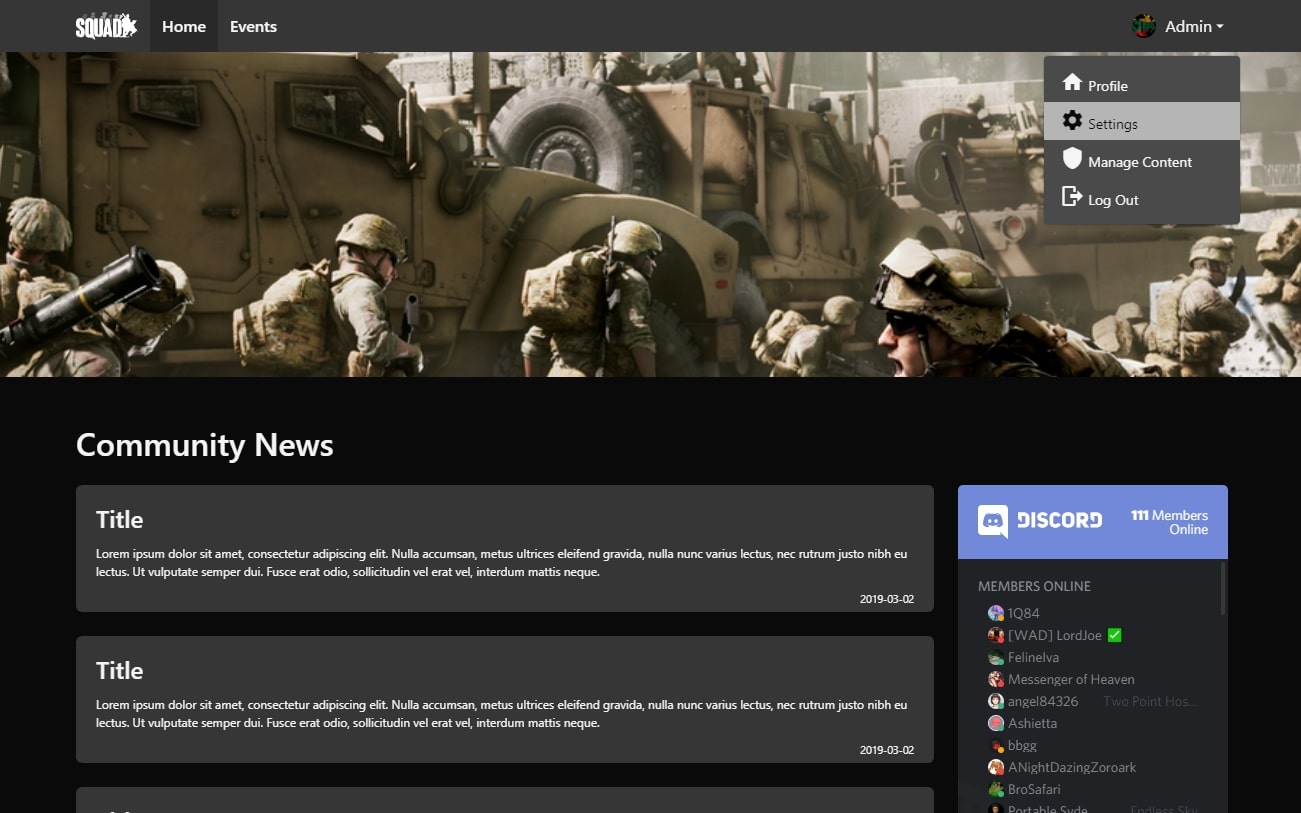Click the Community News heading
Viewport: 1301px width, 813px height.
click(x=205, y=445)
